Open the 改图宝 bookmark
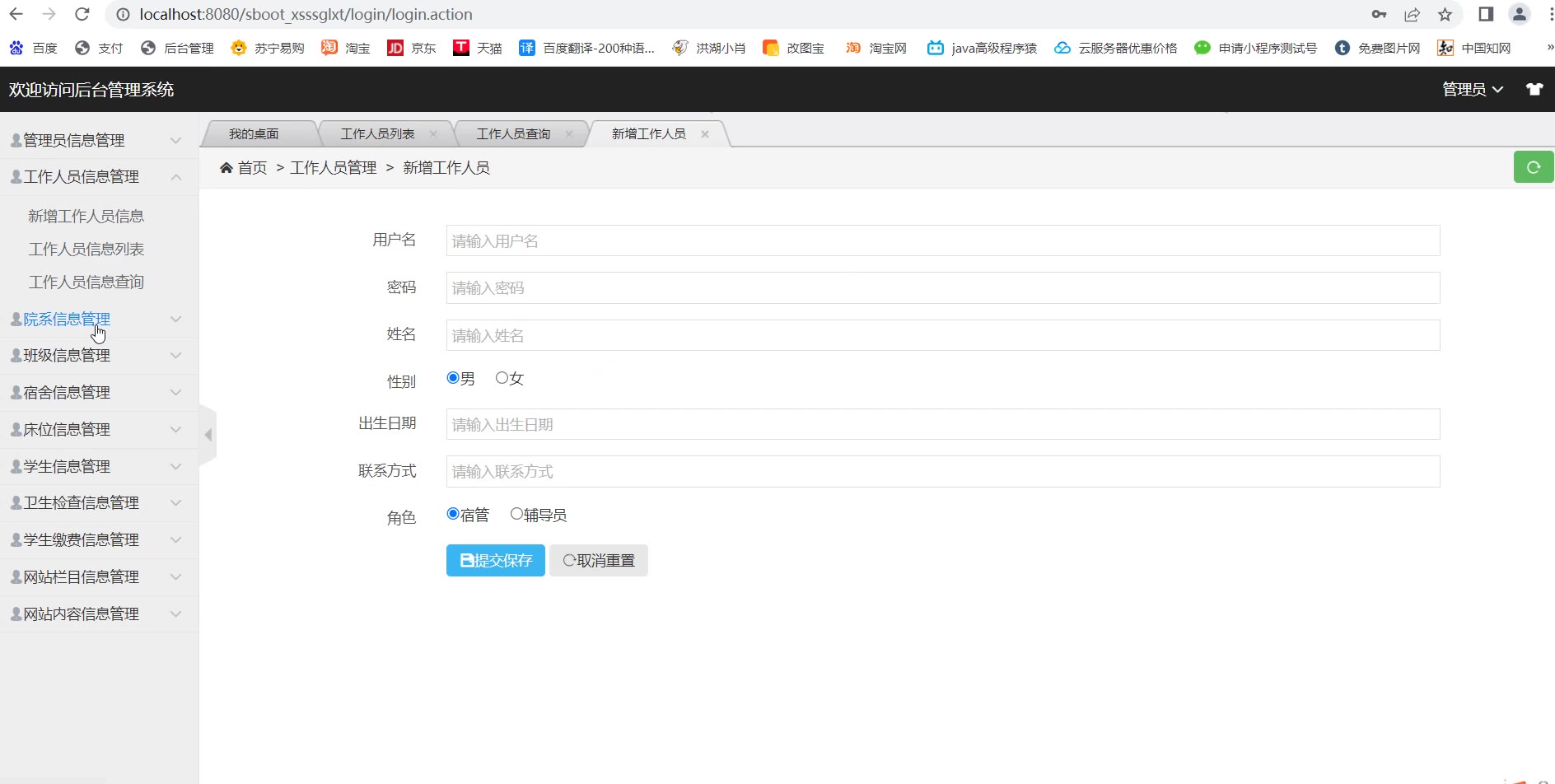Image resolution: width=1555 pixels, height=784 pixels. tap(794, 48)
